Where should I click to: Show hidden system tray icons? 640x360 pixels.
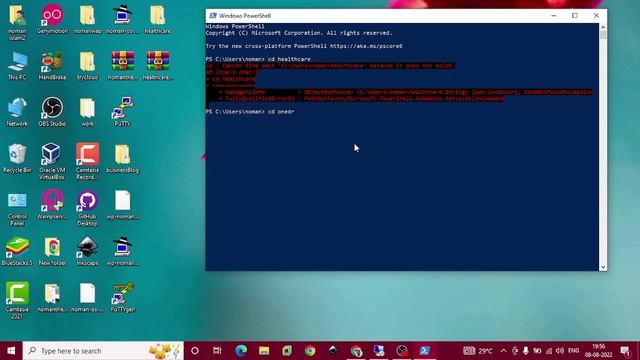point(503,351)
